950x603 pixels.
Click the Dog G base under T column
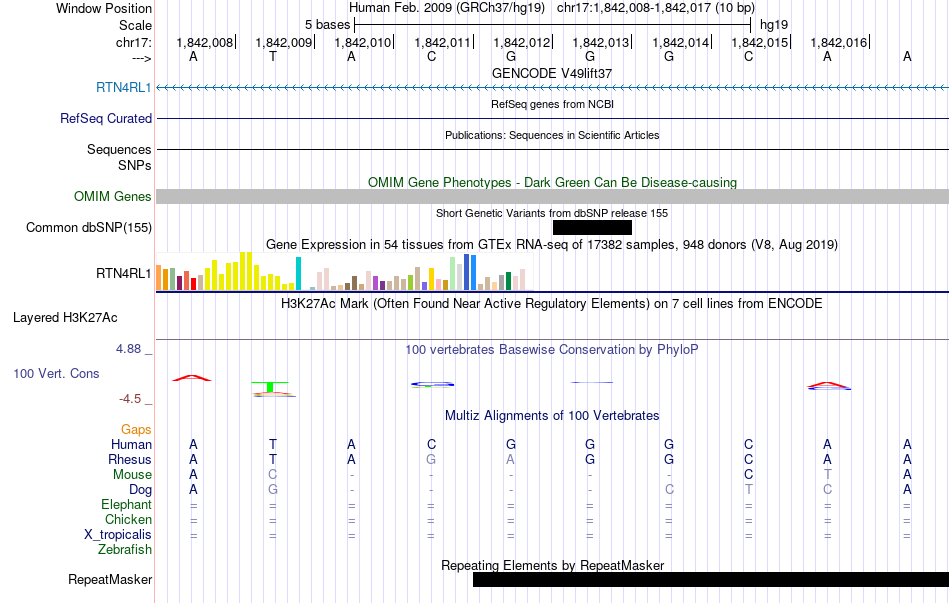coord(273,490)
